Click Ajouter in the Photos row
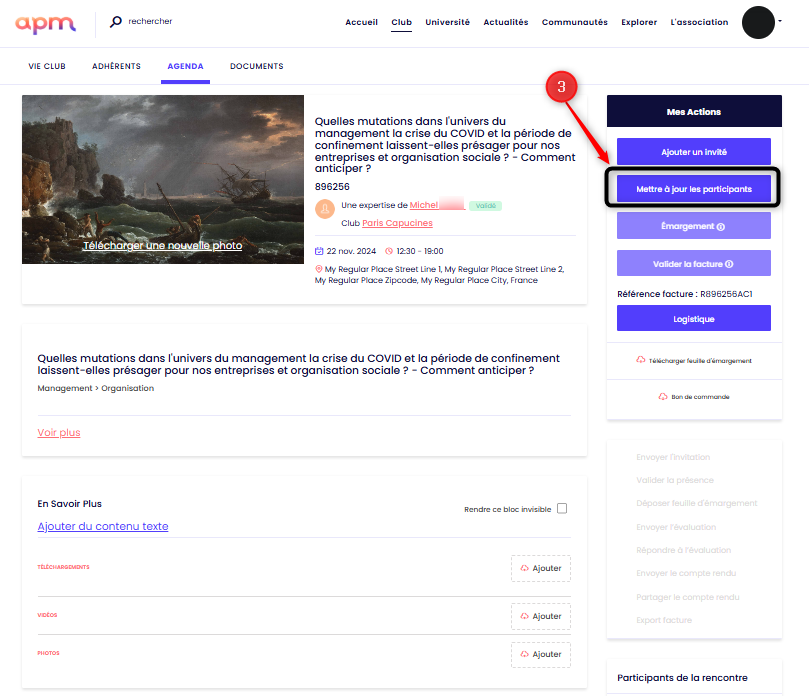The height and width of the screenshot is (696, 809). point(541,654)
